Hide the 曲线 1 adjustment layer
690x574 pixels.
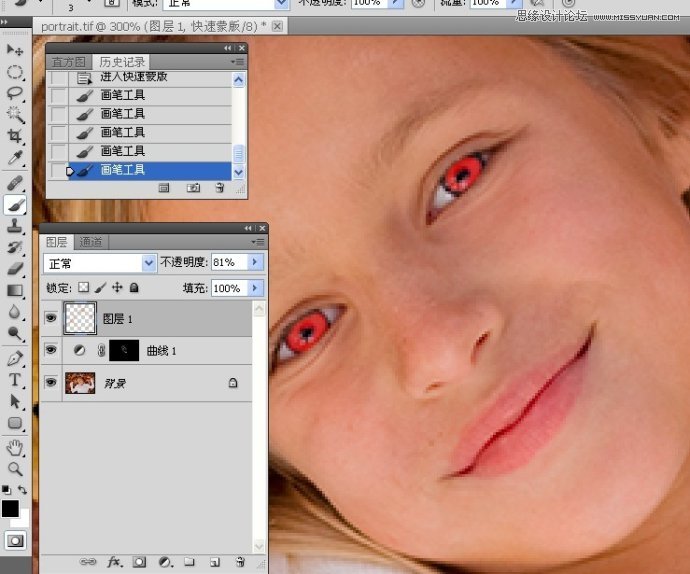(50, 350)
